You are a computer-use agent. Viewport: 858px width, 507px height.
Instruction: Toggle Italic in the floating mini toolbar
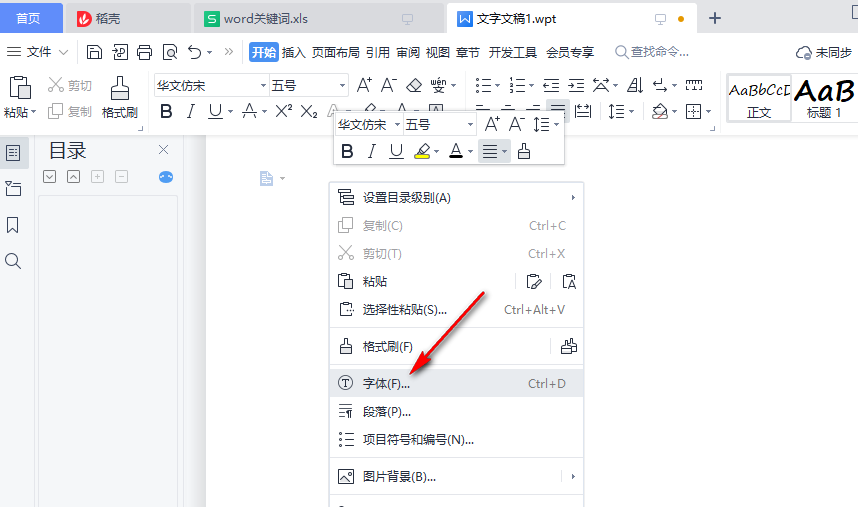[x=372, y=151]
